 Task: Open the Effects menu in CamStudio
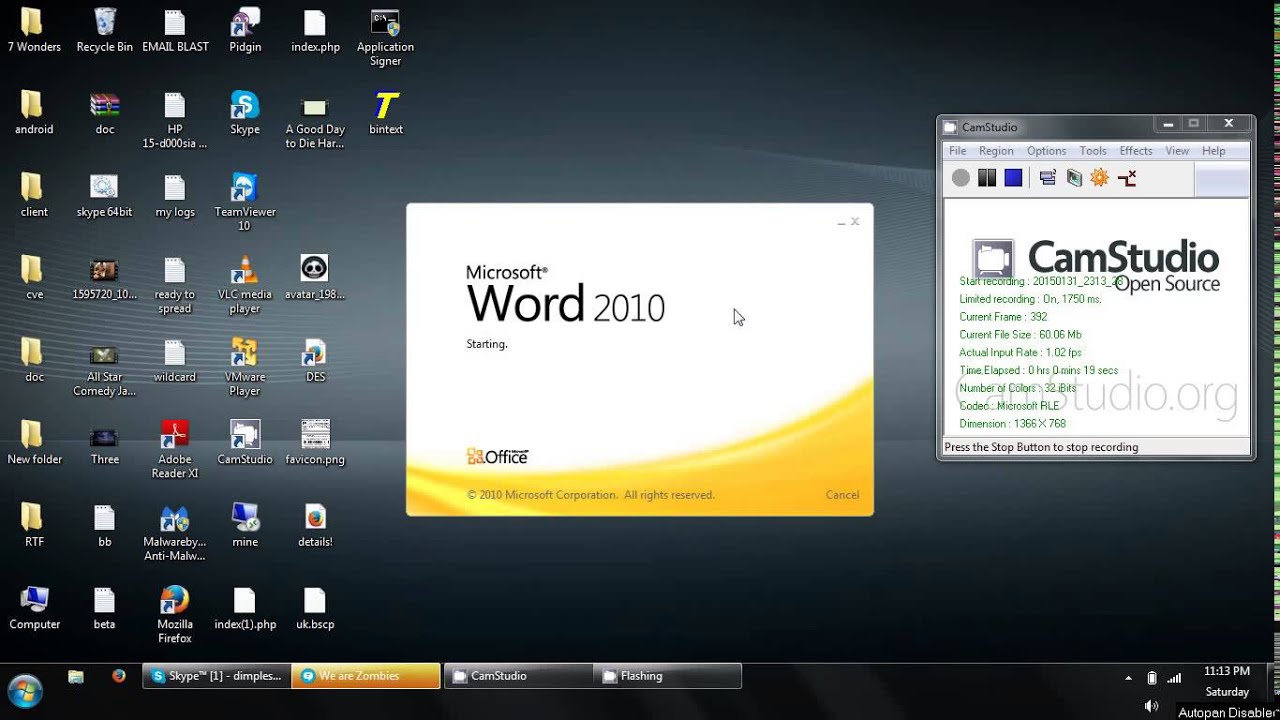tap(1136, 151)
